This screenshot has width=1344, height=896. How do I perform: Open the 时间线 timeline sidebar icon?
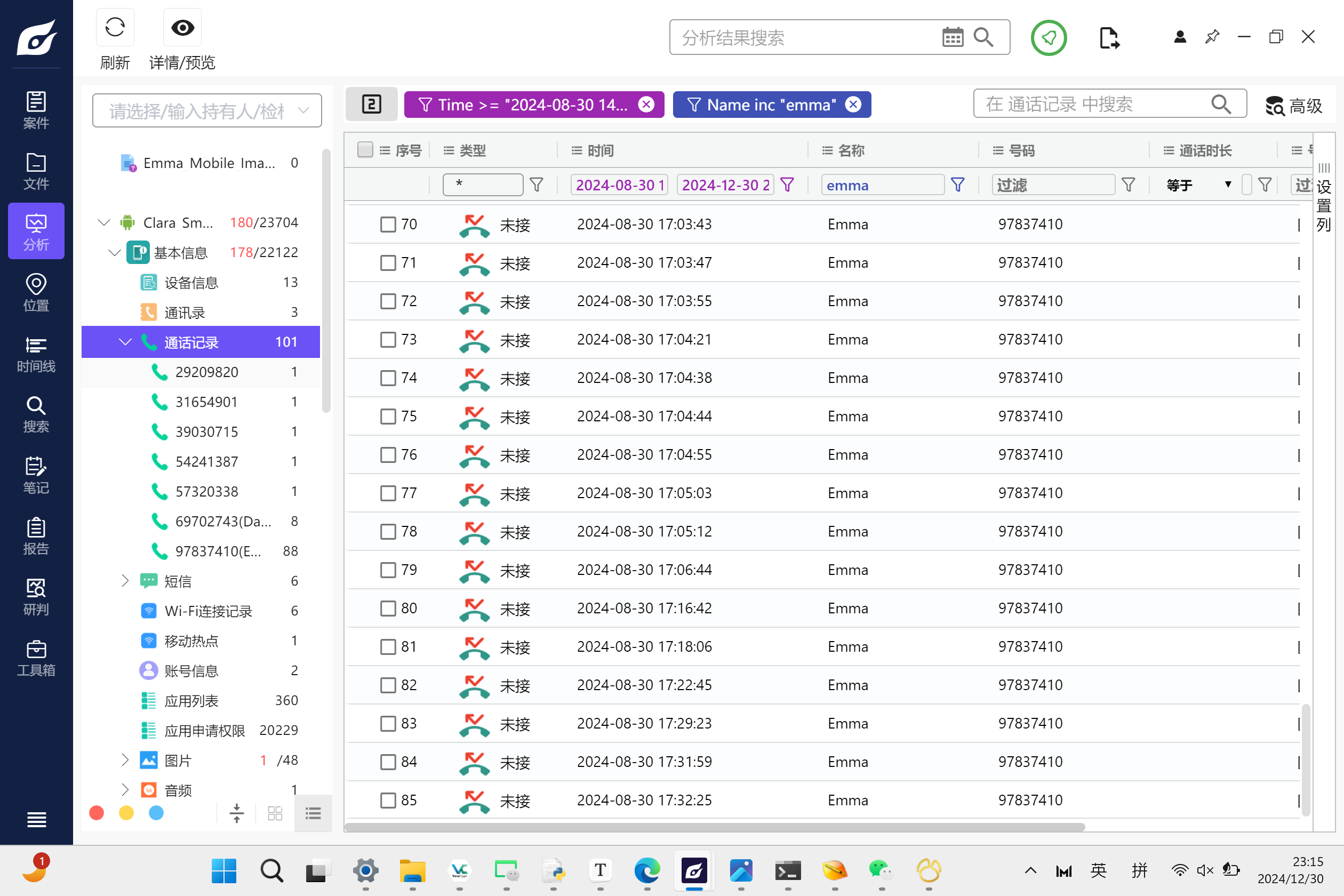(x=36, y=354)
